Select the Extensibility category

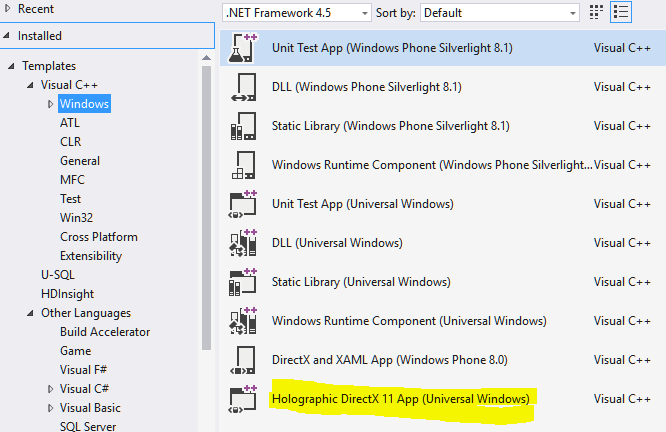[x=91, y=256]
